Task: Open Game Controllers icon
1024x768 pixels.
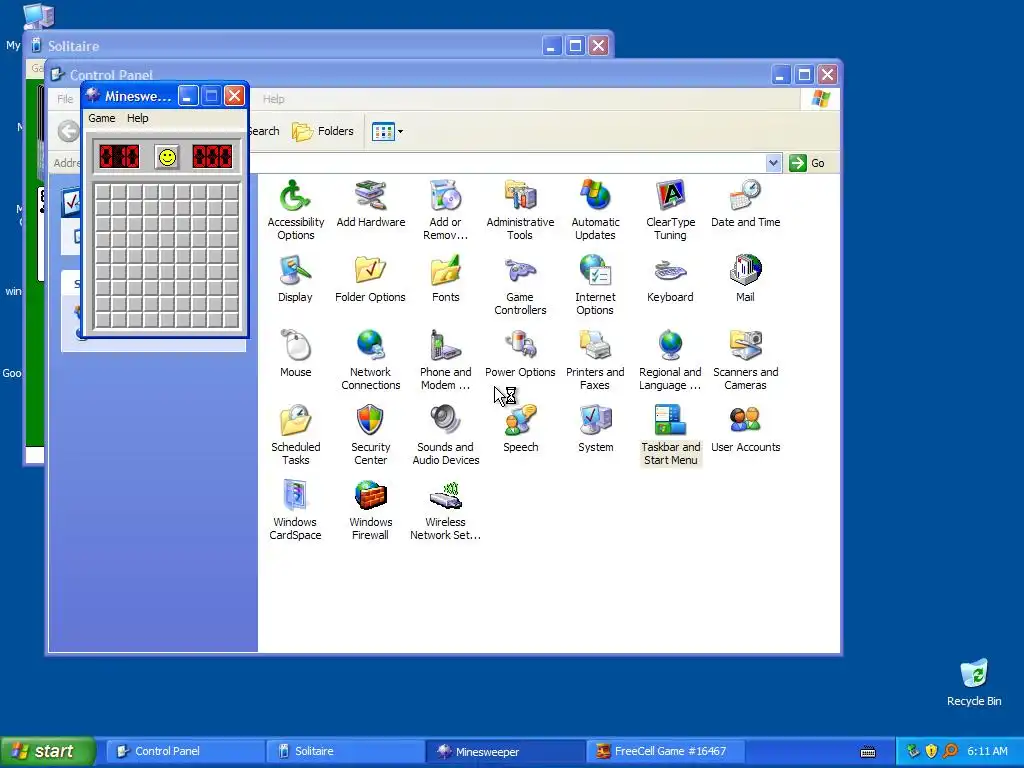Action: [x=520, y=270]
